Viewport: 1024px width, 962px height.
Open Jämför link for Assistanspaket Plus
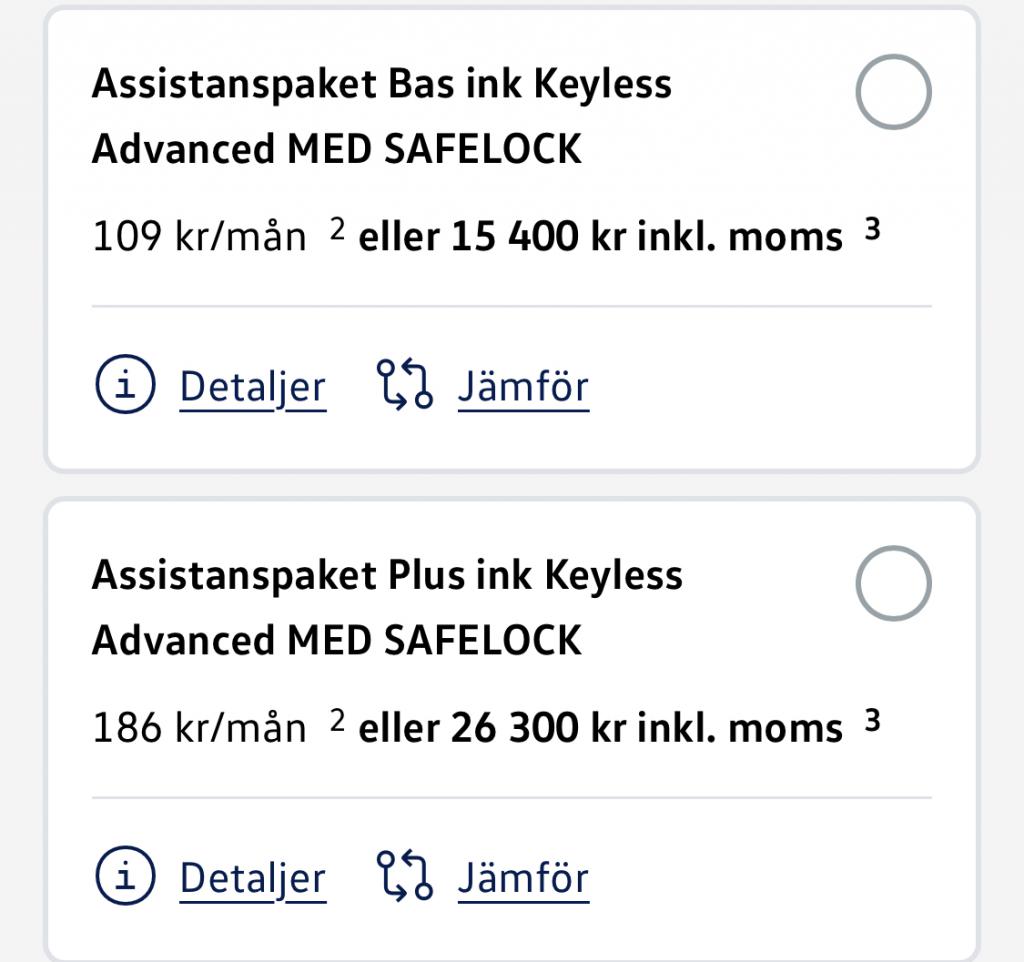tap(523, 879)
